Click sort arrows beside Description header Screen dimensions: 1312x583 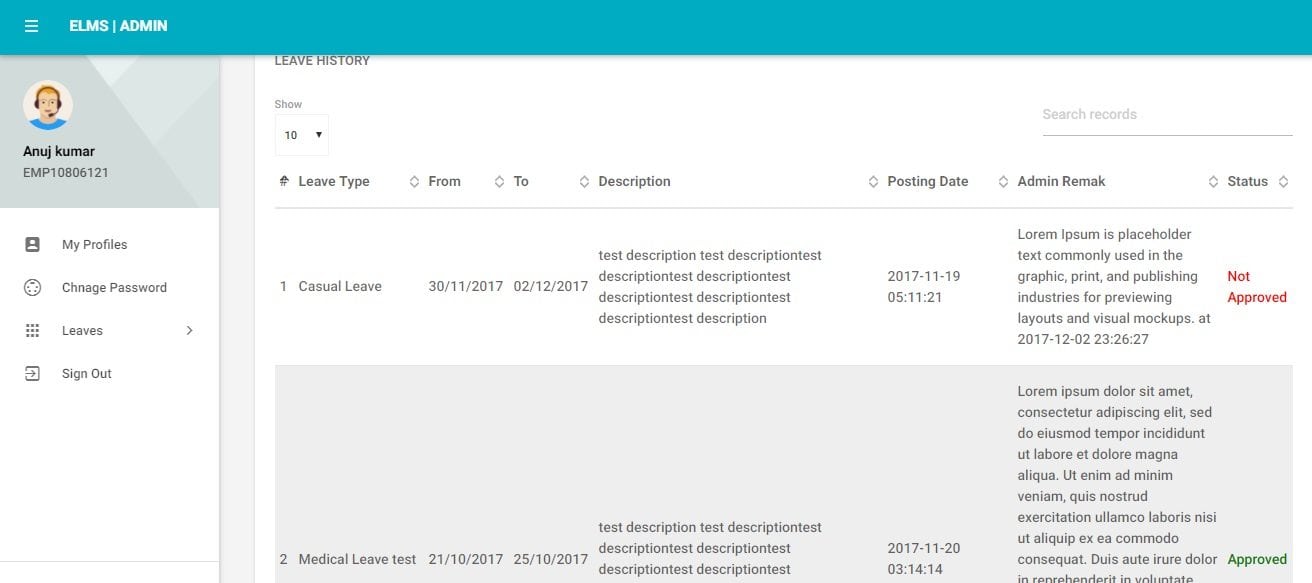[873, 181]
